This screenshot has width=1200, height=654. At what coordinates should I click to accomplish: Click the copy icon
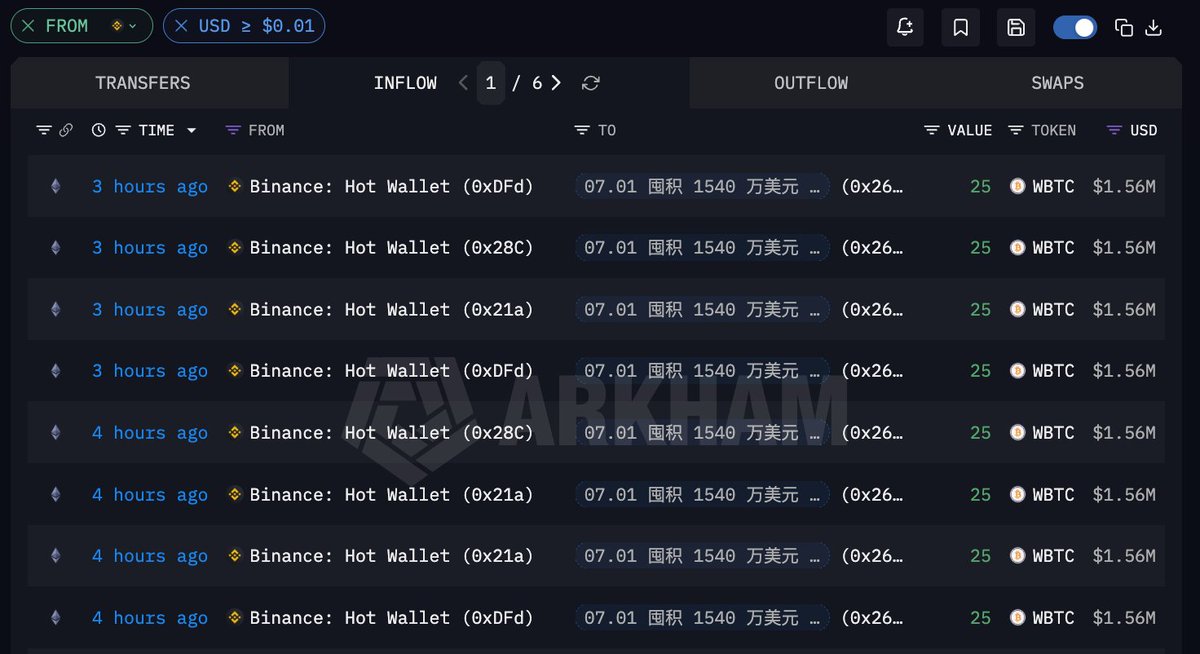pos(1124,27)
